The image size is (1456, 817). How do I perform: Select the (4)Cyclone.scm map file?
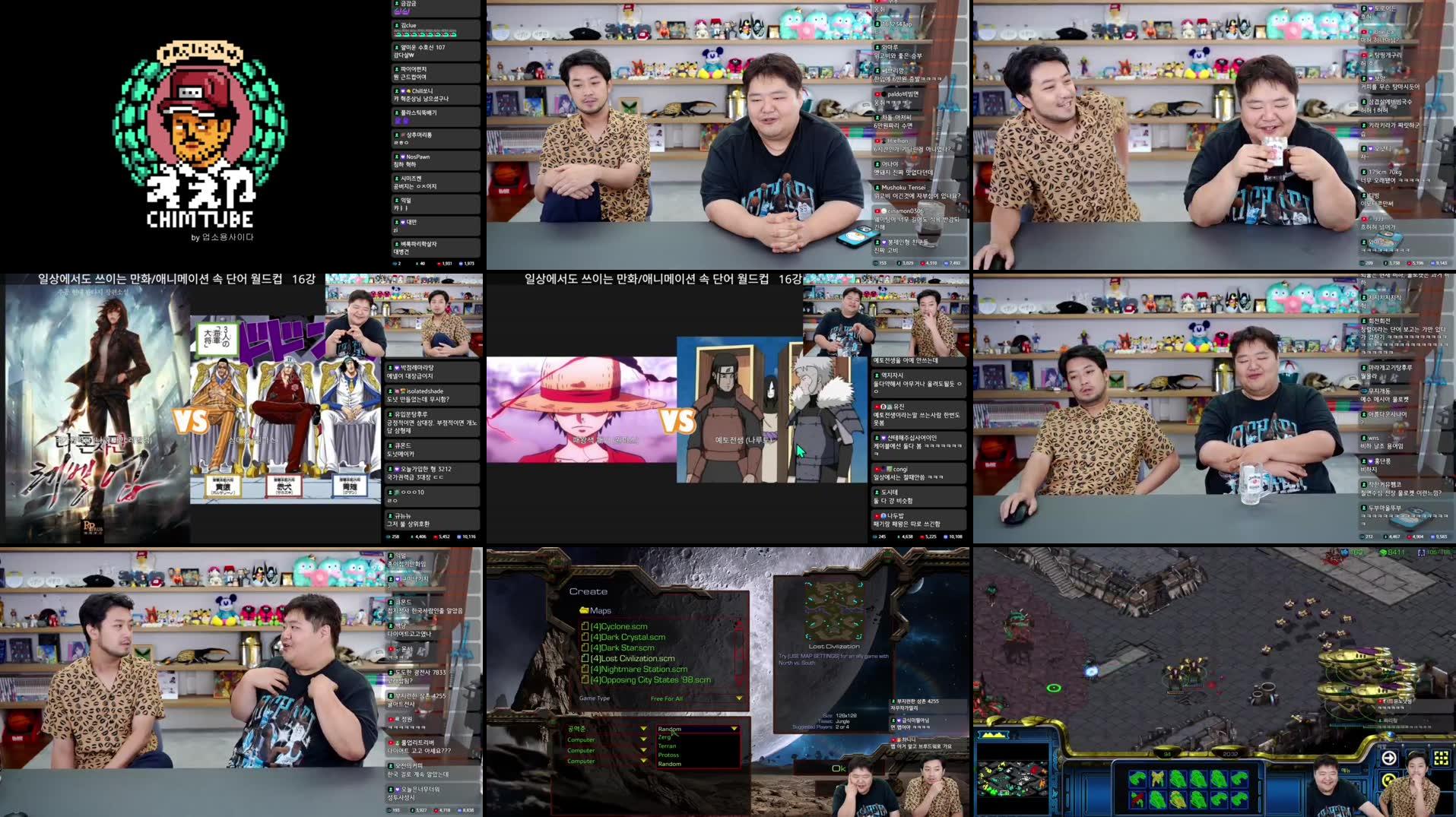(x=618, y=626)
